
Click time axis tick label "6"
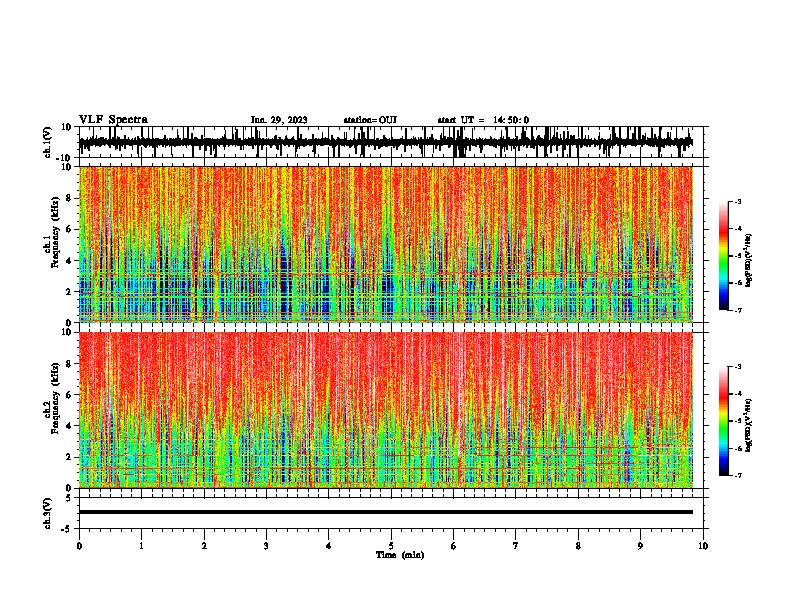pyautogui.click(x=453, y=546)
